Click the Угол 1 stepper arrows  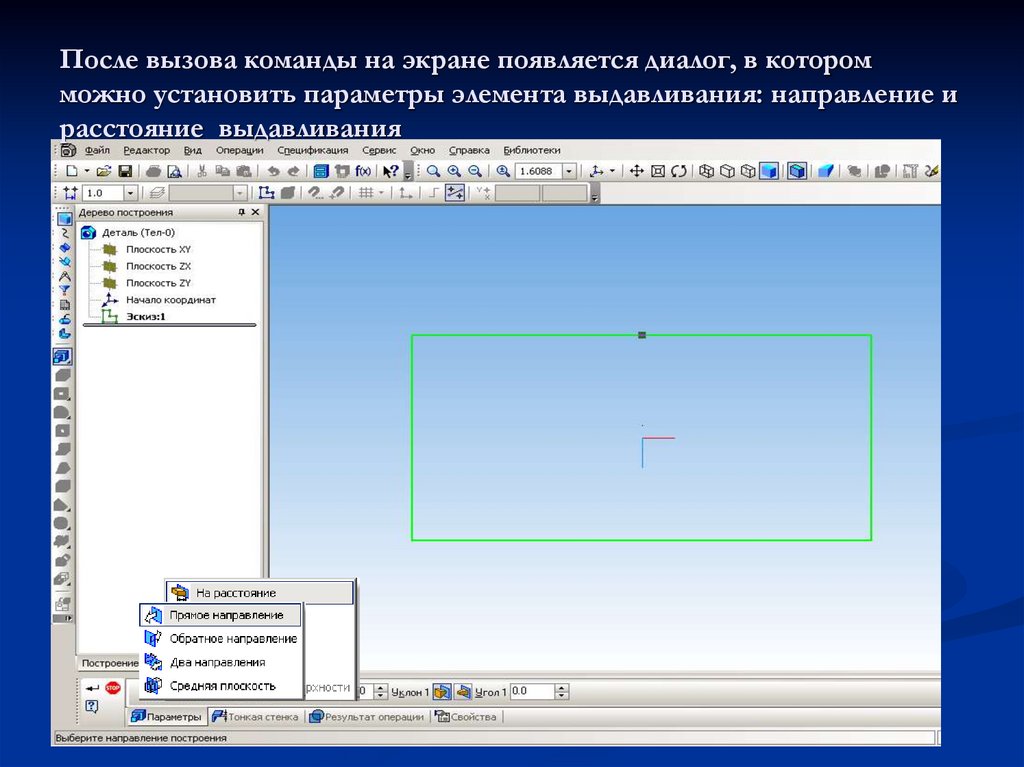(562, 691)
